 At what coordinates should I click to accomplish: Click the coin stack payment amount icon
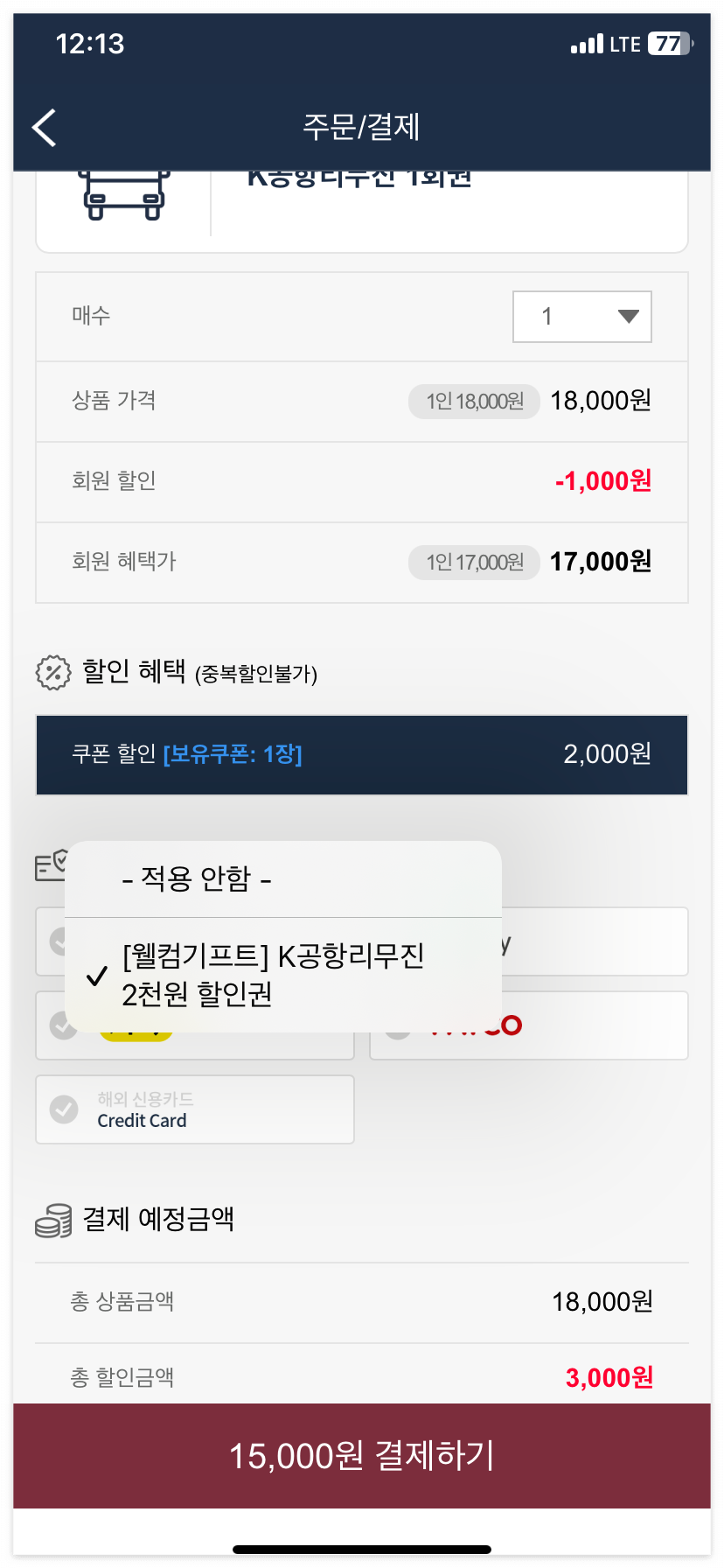(x=53, y=1220)
